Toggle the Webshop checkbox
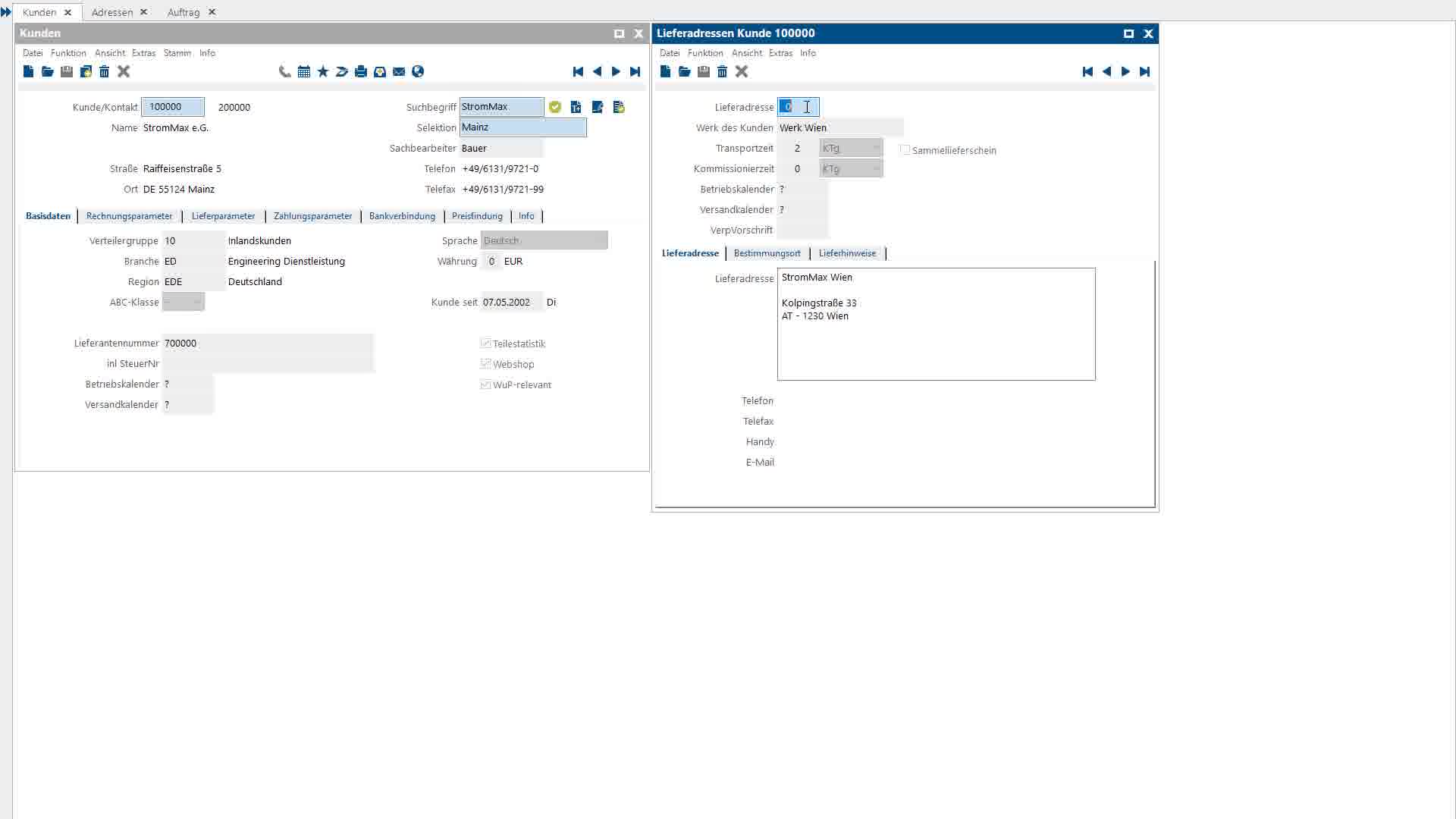Viewport: 1456px width, 819px height. (x=485, y=363)
